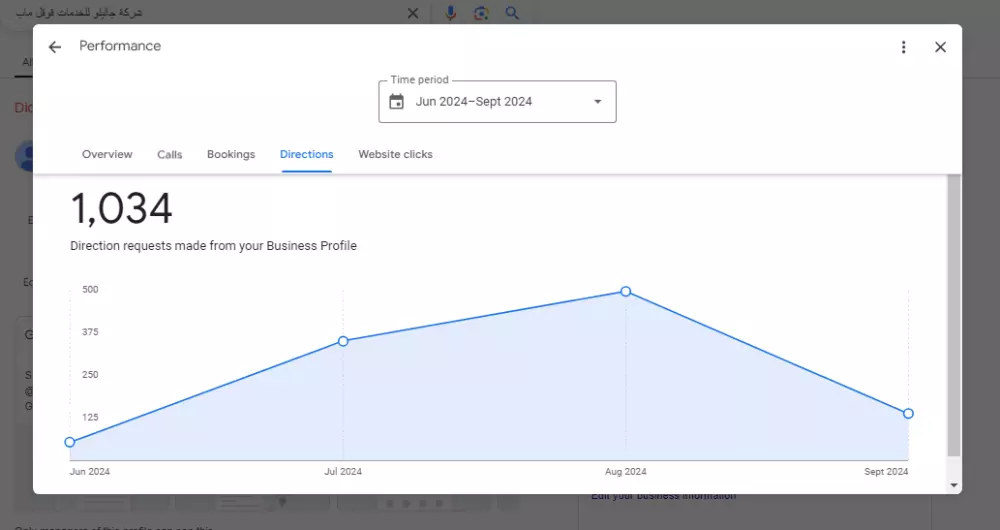Open the Jun 2024–Sept 2024 period selector

474,101
